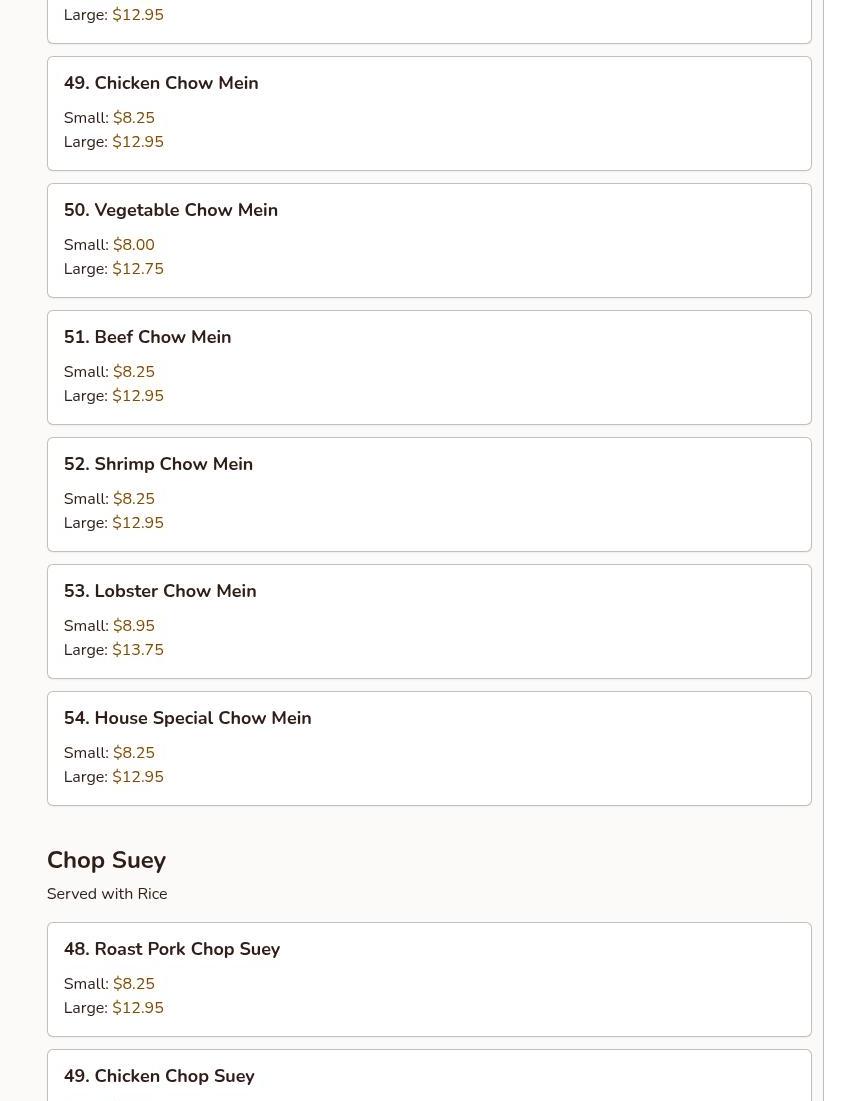Click the Chicken Chow Mein item title
The height and width of the screenshot is (1101, 844).
pos(161,83)
